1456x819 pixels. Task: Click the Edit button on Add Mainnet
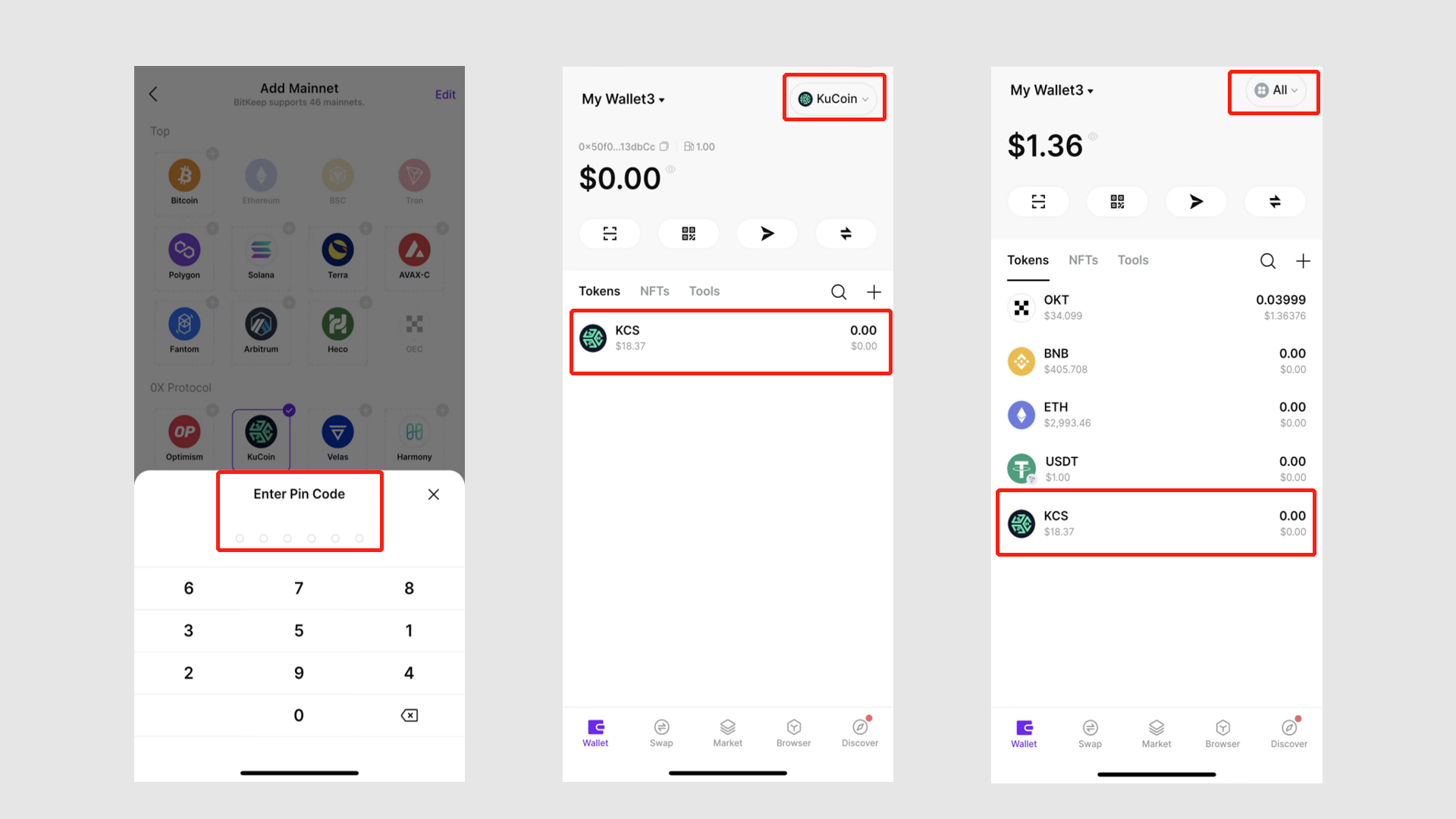445,94
